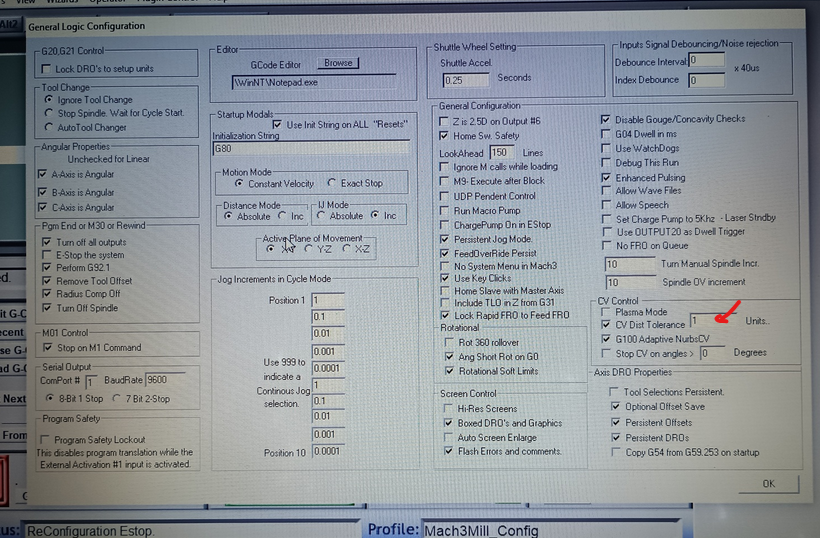
Task: Toggle Turn Off Spindle checkbox
Action: coord(47,307)
